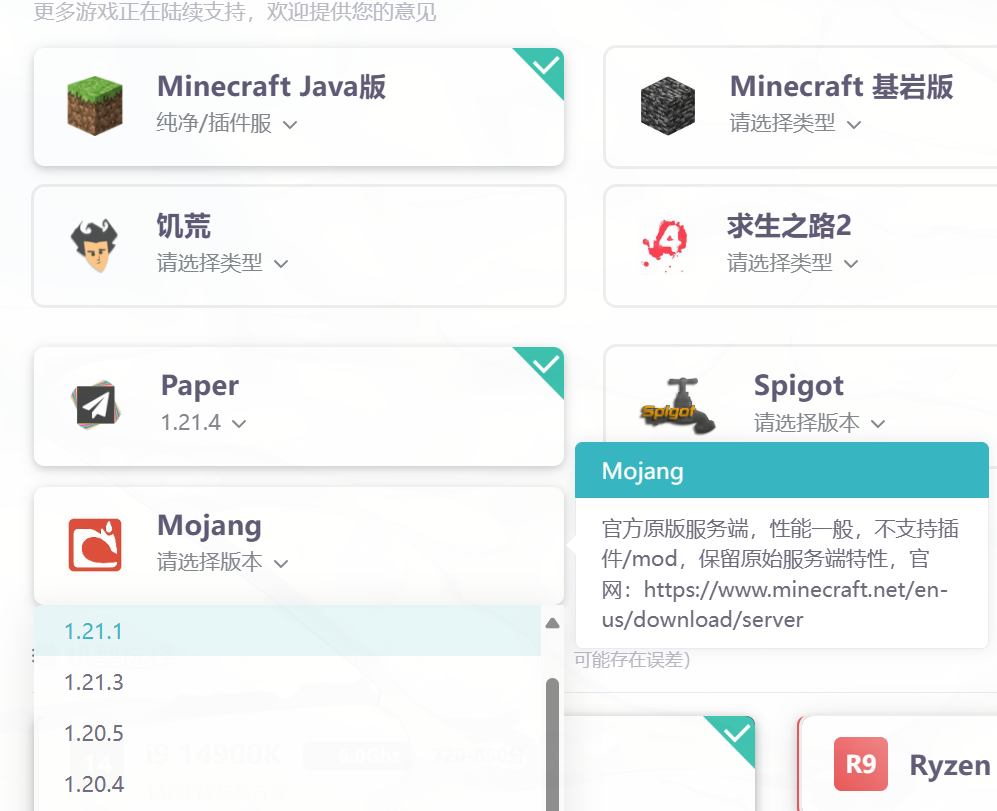Expand the Paper 1.21.4 version dropdown

point(203,423)
